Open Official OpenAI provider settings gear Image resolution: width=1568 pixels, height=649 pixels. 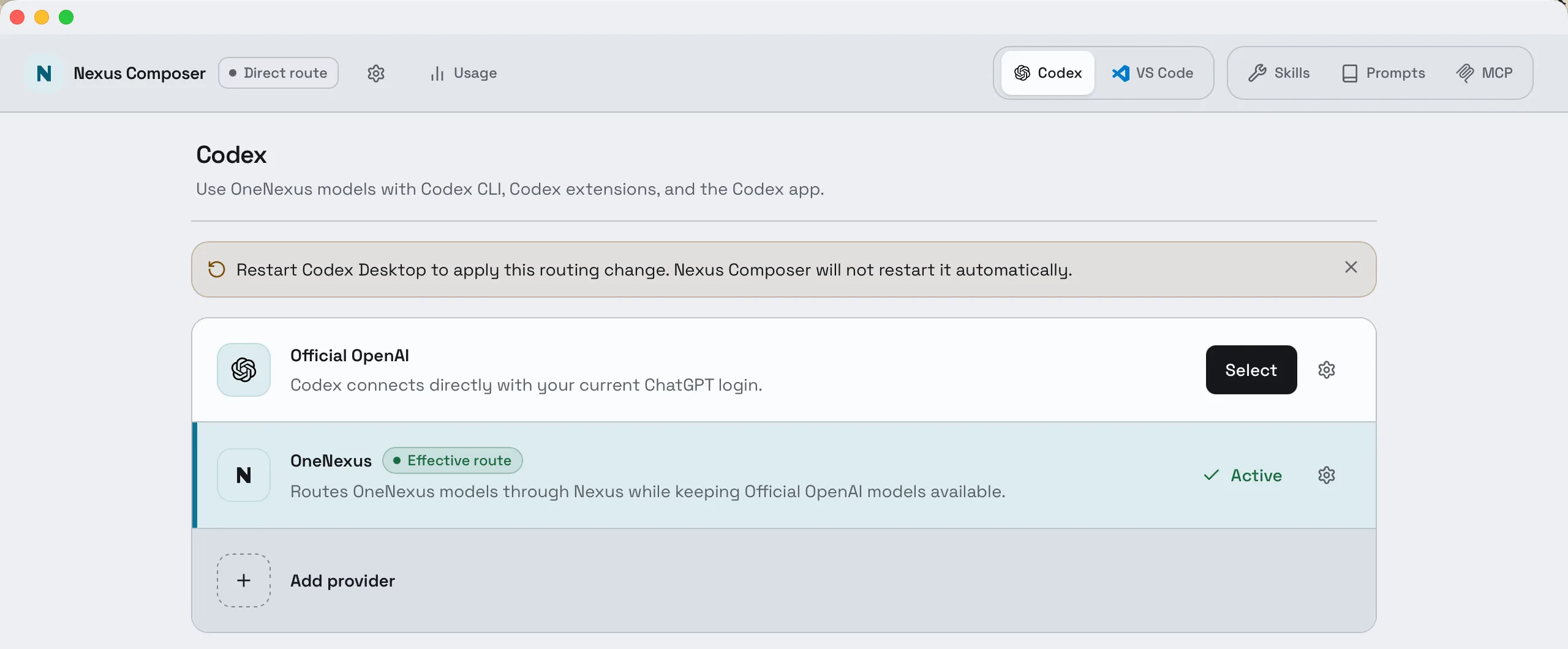click(x=1327, y=370)
